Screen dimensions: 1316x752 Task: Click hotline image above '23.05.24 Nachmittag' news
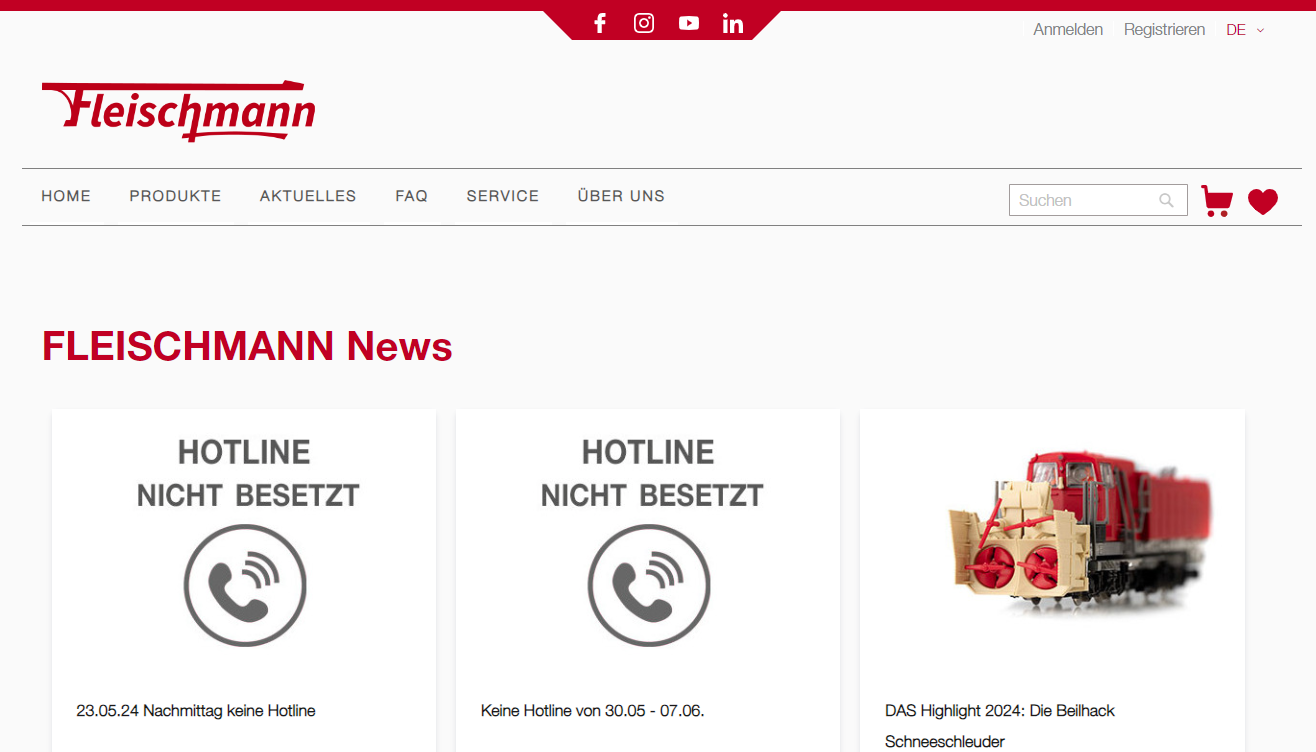tap(246, 541)
